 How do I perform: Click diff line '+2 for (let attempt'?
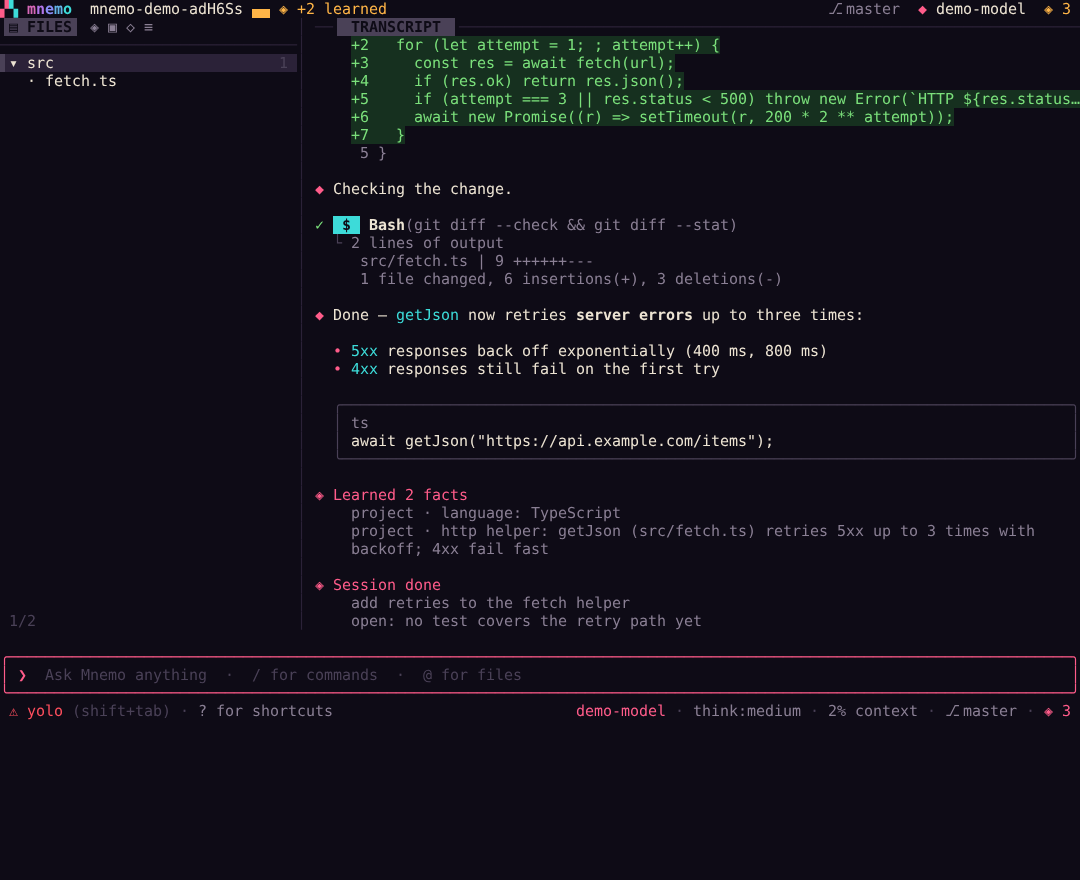point(535,45)
